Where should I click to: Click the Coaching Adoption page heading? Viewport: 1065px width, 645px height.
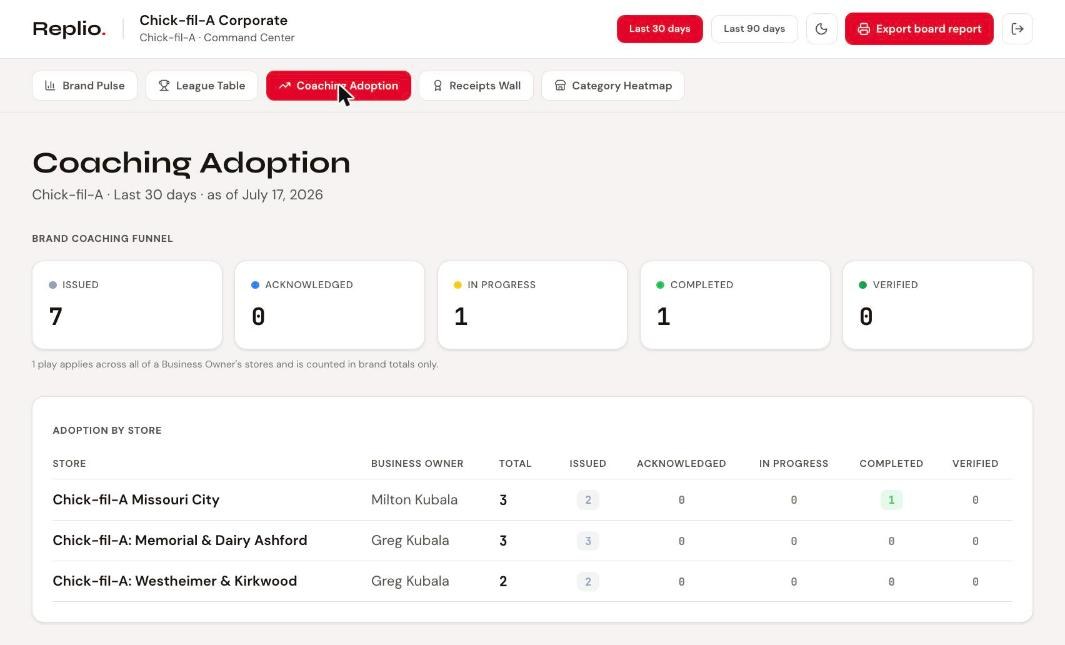point(192,163)
